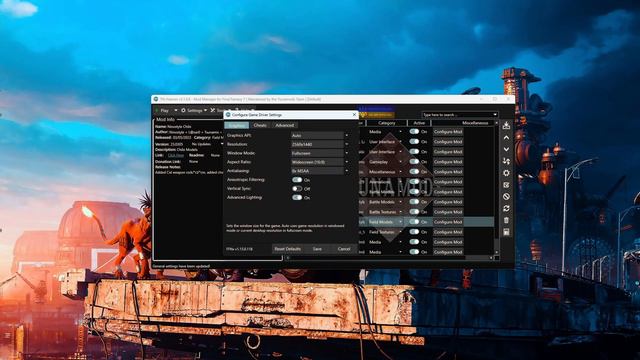Click the Cancel button in dialog

(x=344, y=249)
